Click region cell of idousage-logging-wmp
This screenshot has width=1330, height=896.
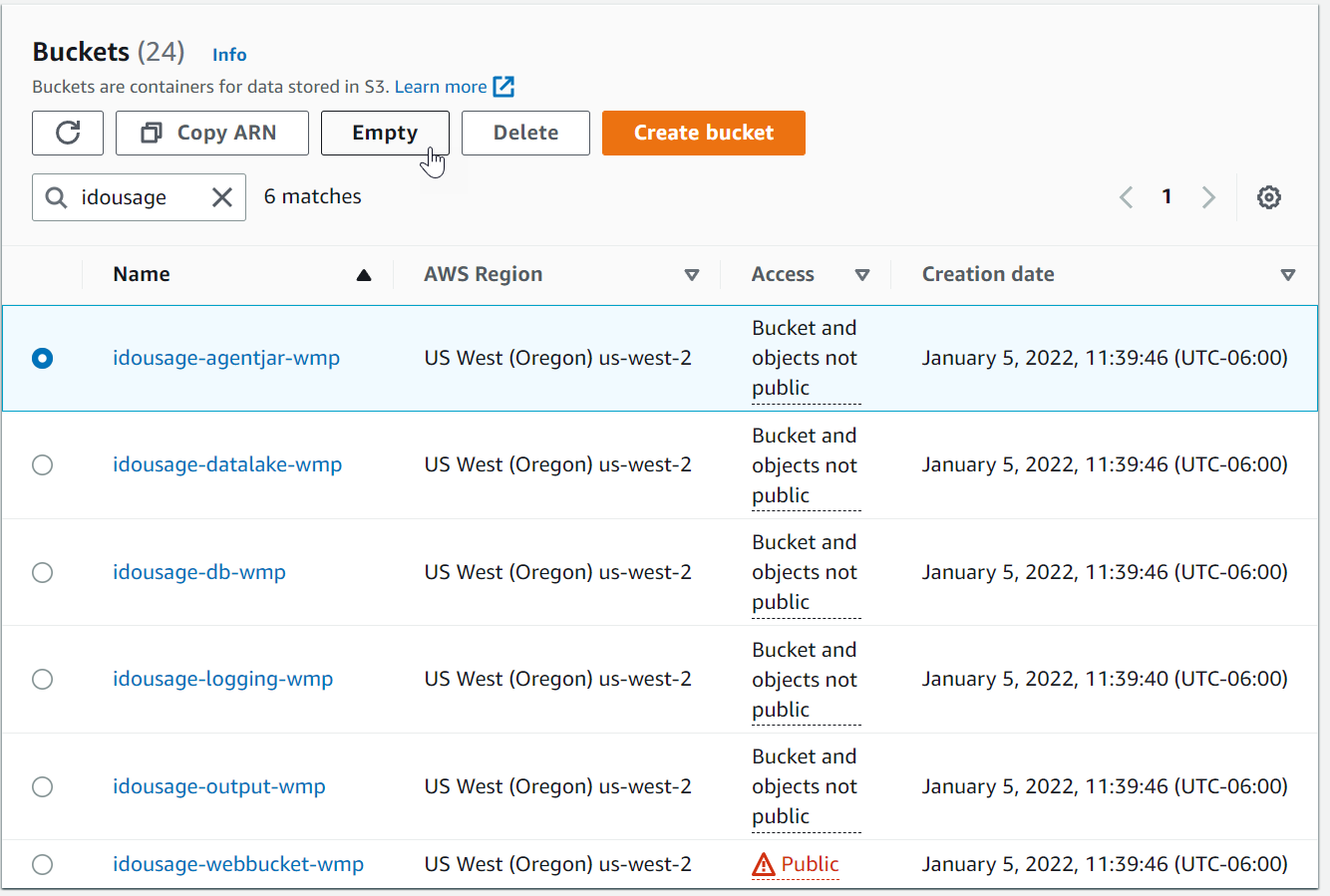coord(558,679)
